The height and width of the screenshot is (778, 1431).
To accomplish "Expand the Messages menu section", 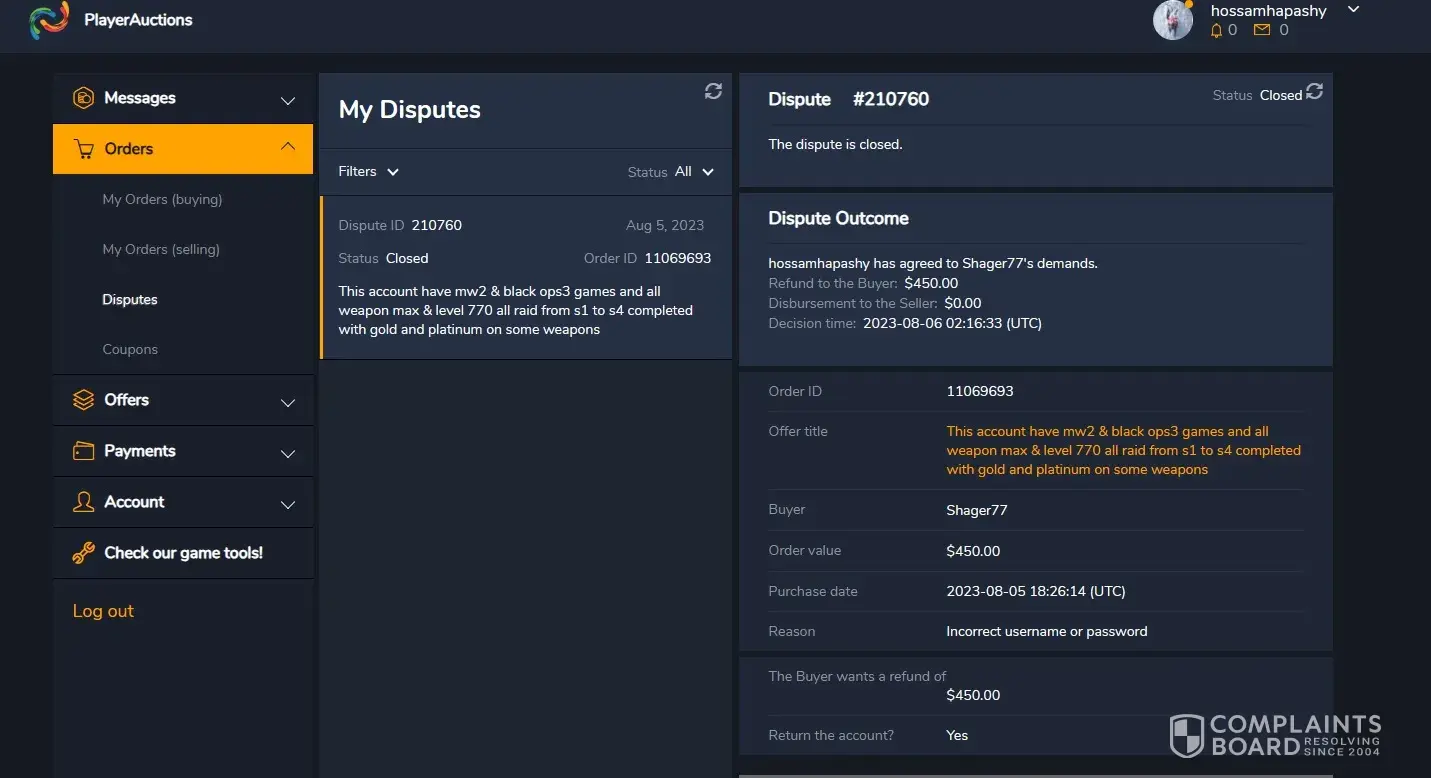I will point(288,99).
